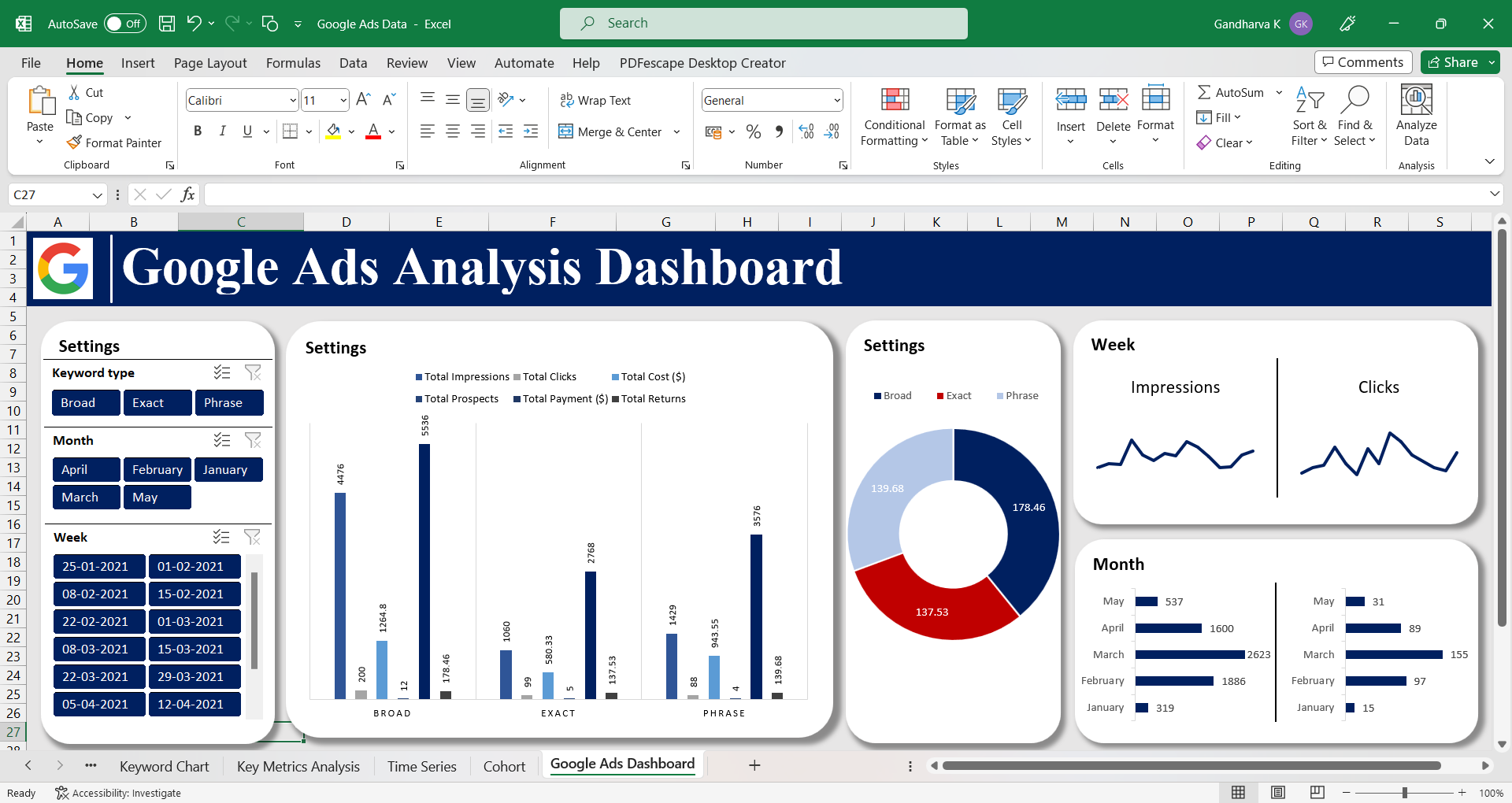This screenshot has height=803, width=1512.
Task: Open the File menu
Action: (31, 63)
